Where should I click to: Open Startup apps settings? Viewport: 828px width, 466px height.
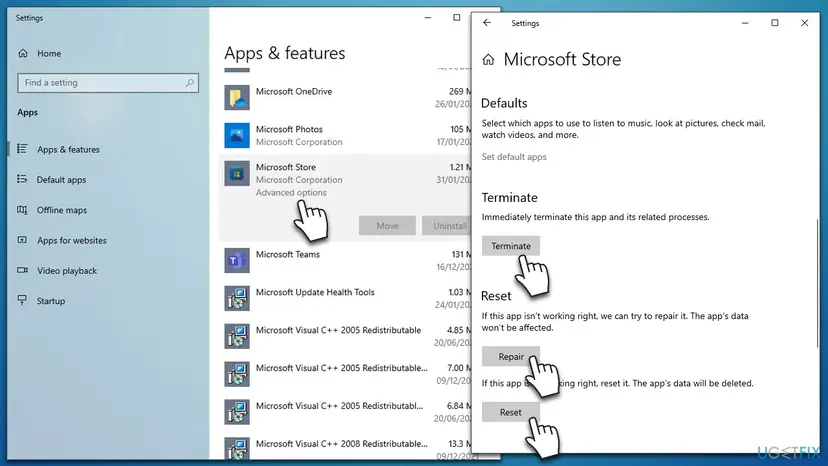[51, 301]
